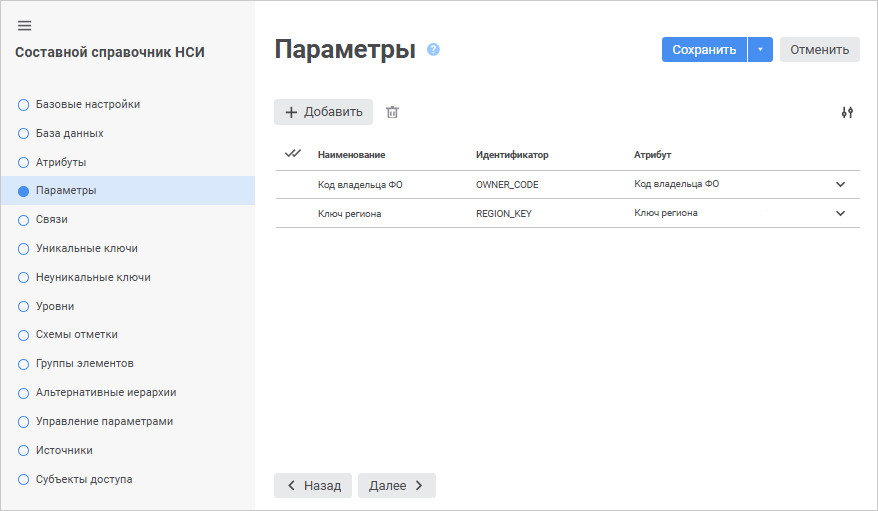Expand attribute dropdown for Код владельца ФО
Viewport: 878px width, 511px height.
tap(840, 184)
